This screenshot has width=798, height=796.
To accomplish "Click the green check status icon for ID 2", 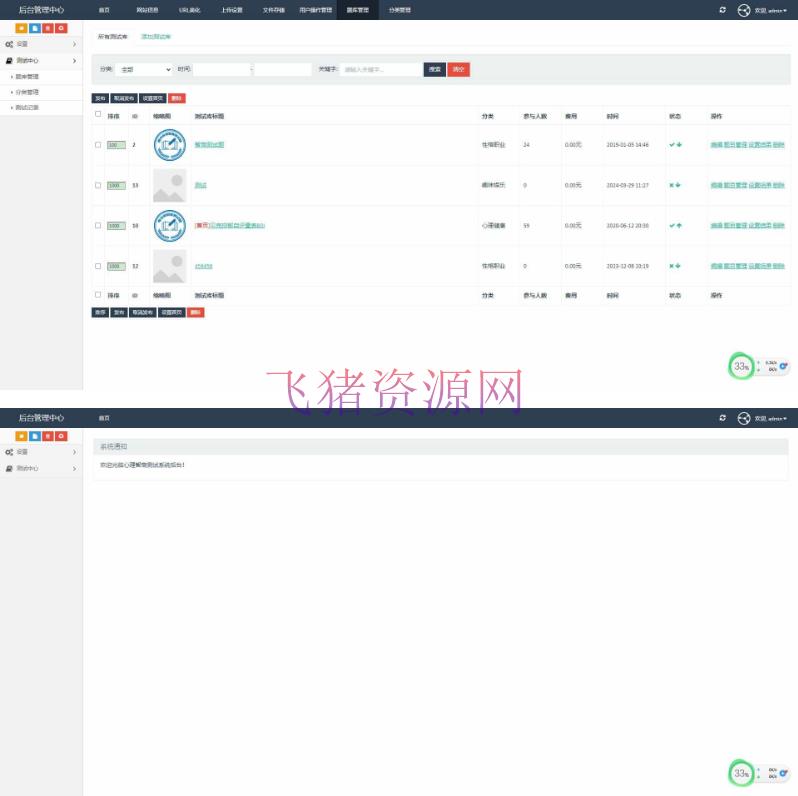I will point(672,145).
